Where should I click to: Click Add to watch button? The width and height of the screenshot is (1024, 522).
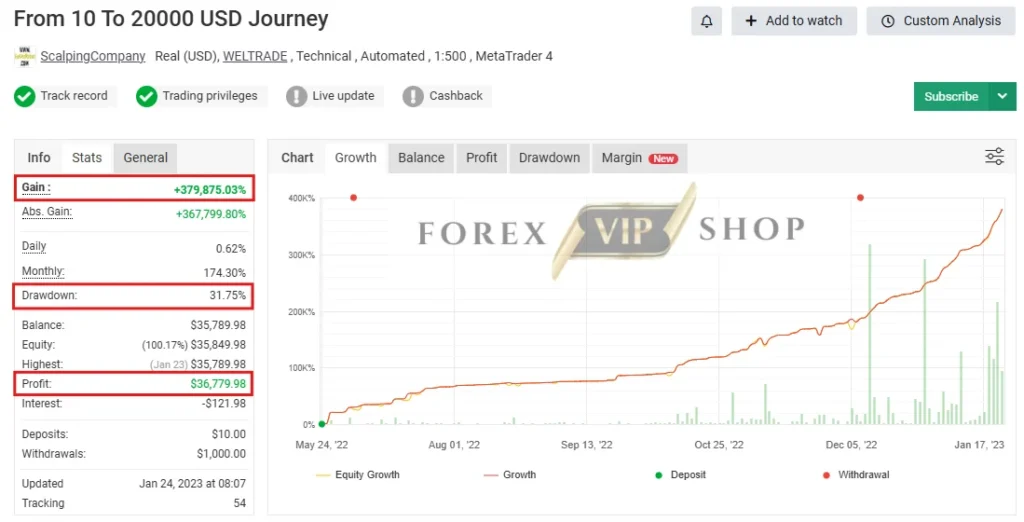[x=794, y=21]
